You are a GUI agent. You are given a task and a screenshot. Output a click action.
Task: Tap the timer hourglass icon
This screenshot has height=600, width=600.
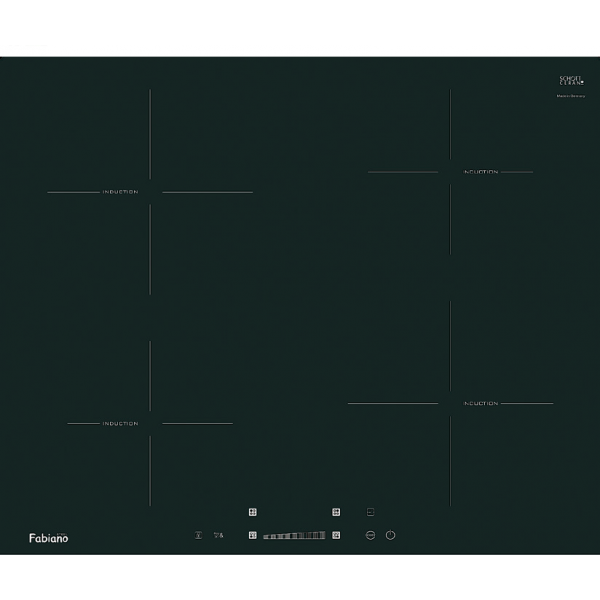click(198, 535)
